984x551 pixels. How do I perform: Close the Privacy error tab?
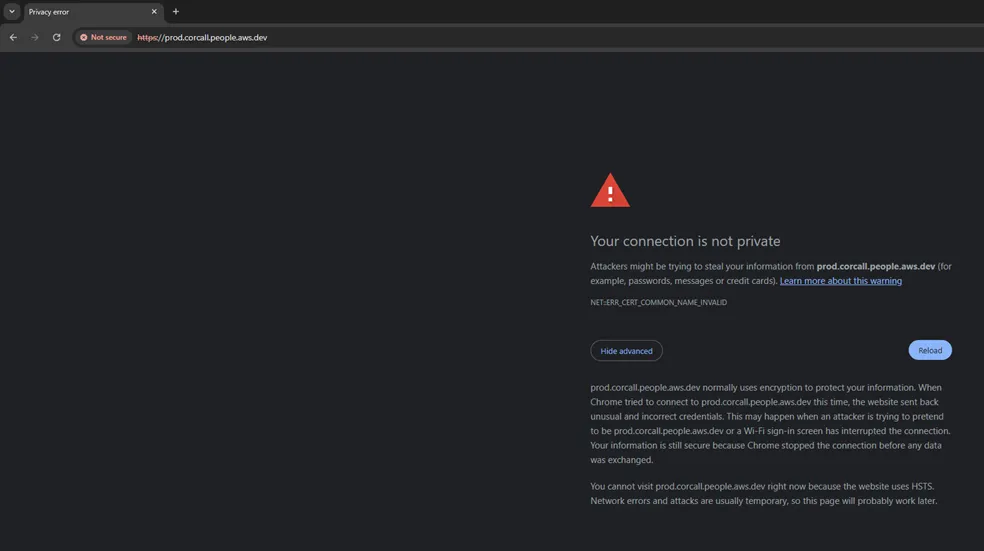(154, 11)
